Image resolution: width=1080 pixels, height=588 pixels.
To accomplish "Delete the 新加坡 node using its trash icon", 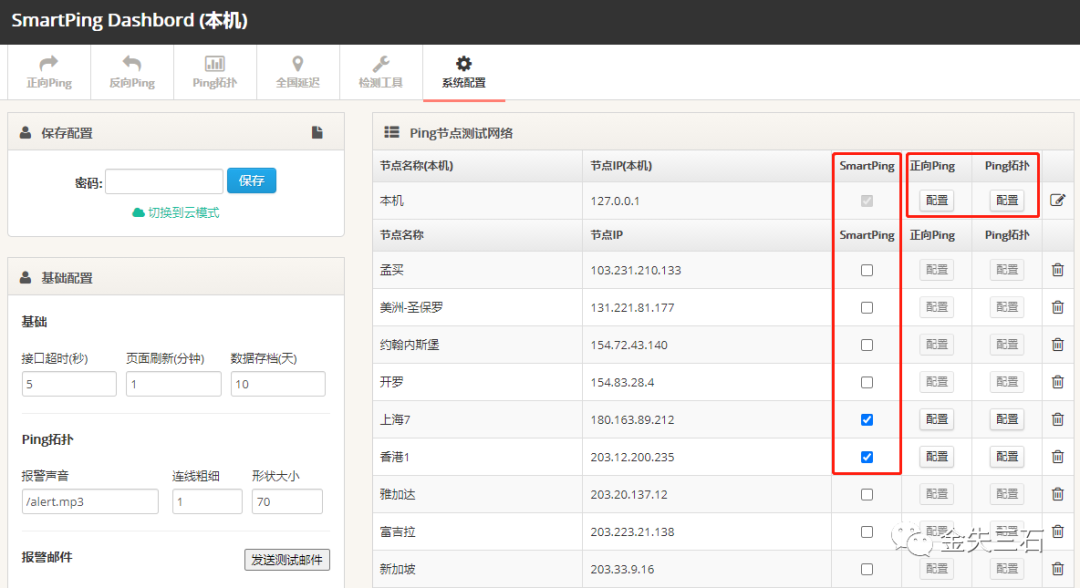I will point(1057,568).
